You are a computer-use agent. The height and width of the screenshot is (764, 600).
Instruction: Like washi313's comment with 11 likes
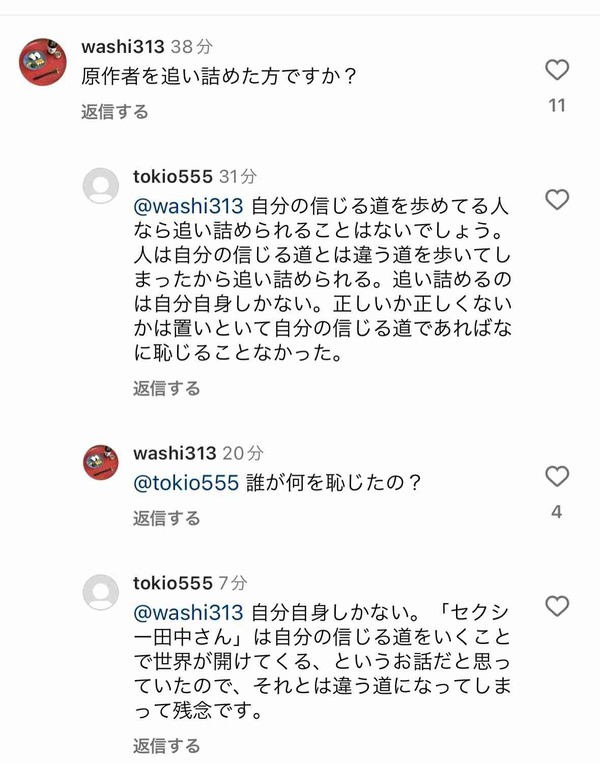557,70
